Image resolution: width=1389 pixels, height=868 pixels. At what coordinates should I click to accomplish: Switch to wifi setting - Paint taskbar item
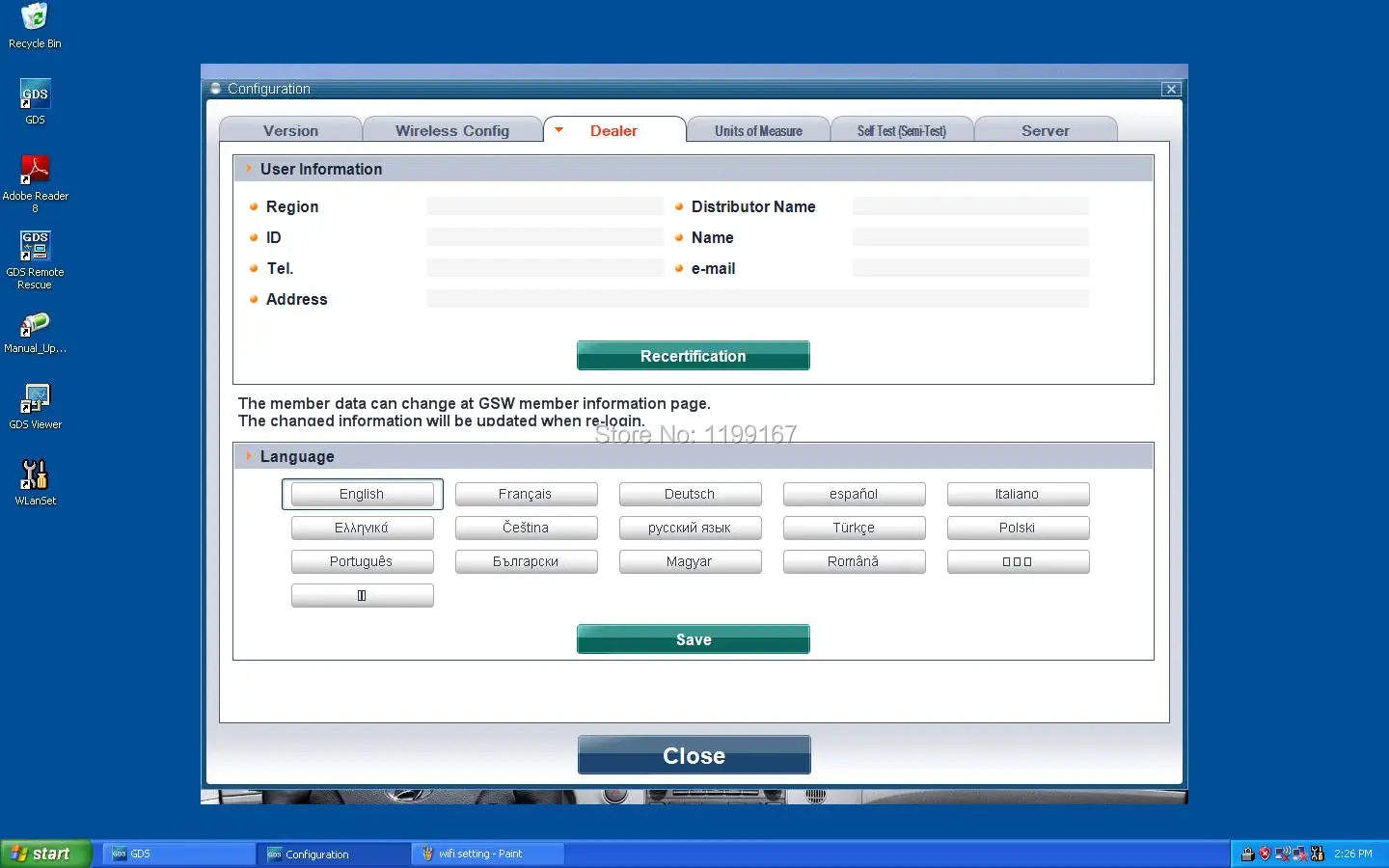(488, 854)
